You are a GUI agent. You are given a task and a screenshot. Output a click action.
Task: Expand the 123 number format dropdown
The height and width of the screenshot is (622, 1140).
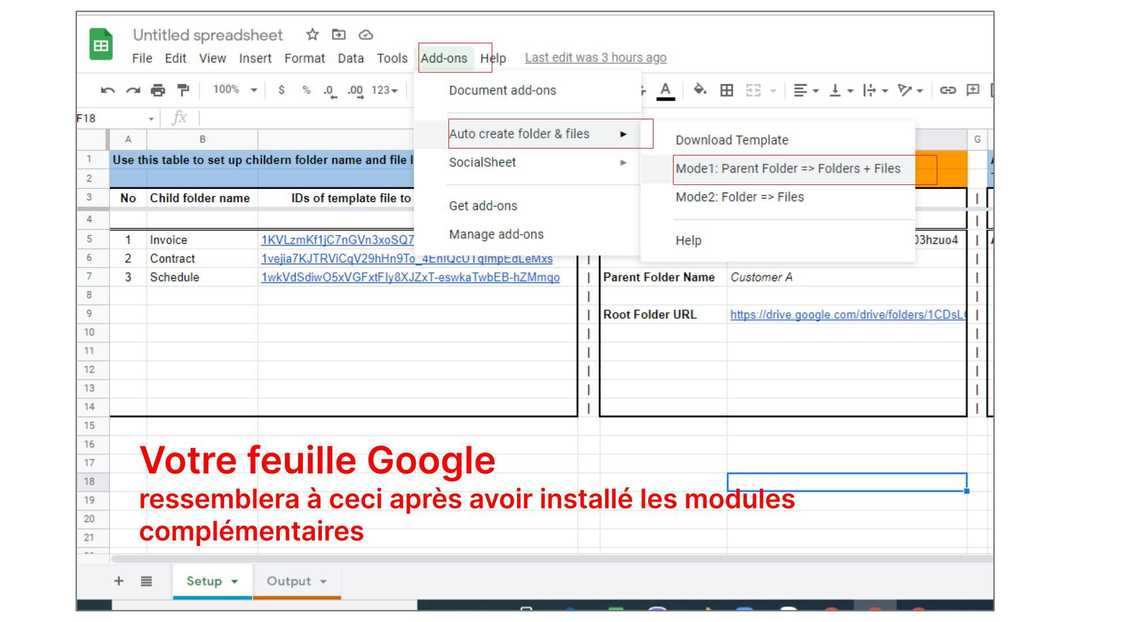pos(385,91)
